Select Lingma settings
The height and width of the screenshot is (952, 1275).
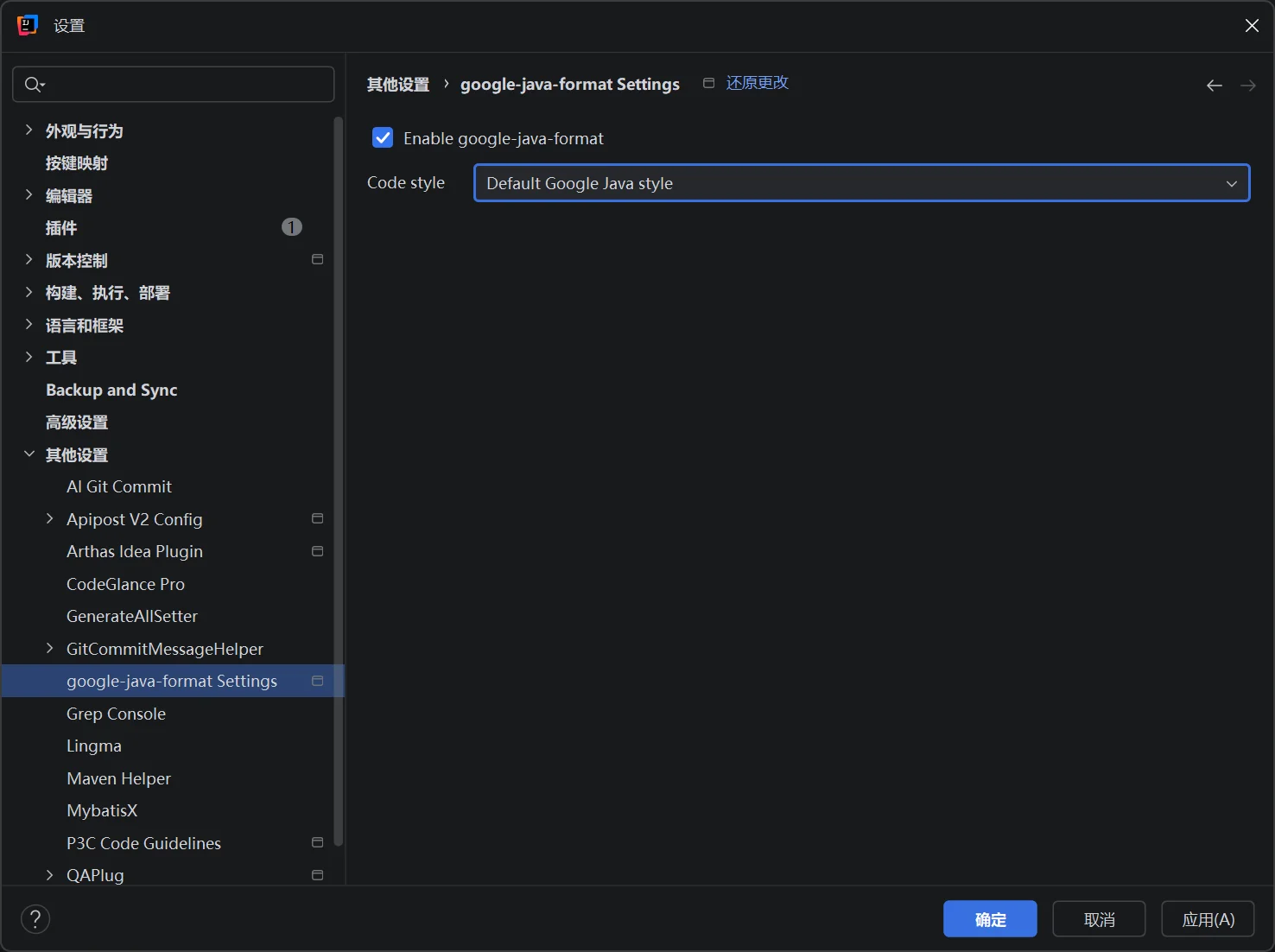[x=94, y=746]
